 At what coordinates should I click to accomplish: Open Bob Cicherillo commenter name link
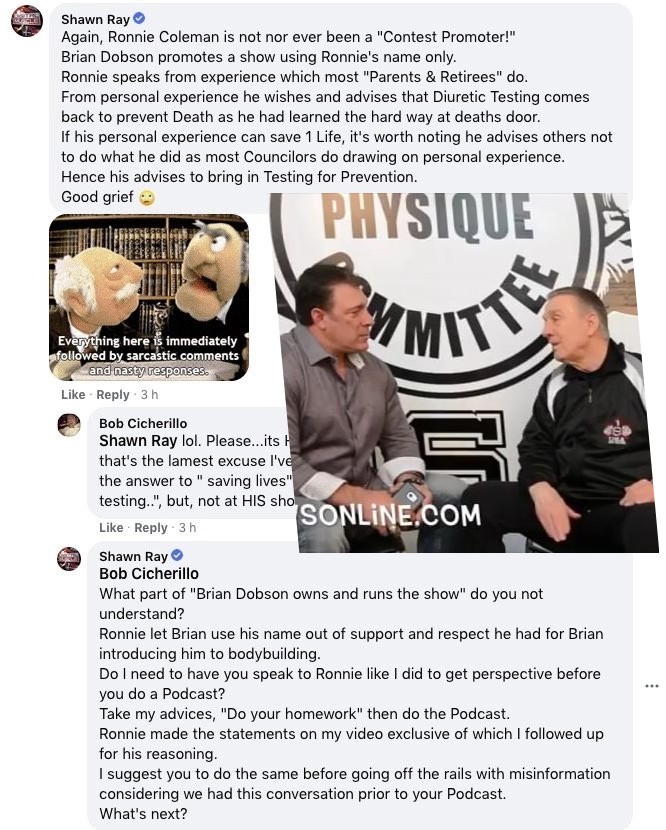(x=143, y=423)
